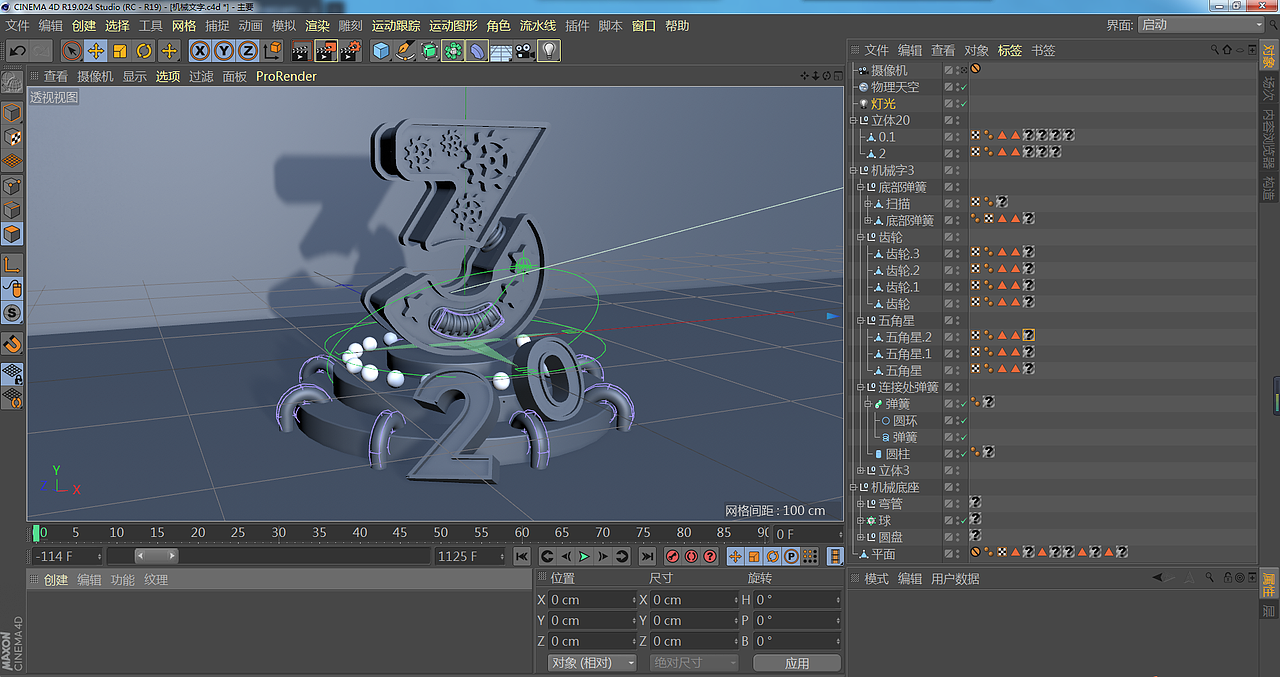
Task: Switch to the ProRender viewport menu
Action: 286,76
